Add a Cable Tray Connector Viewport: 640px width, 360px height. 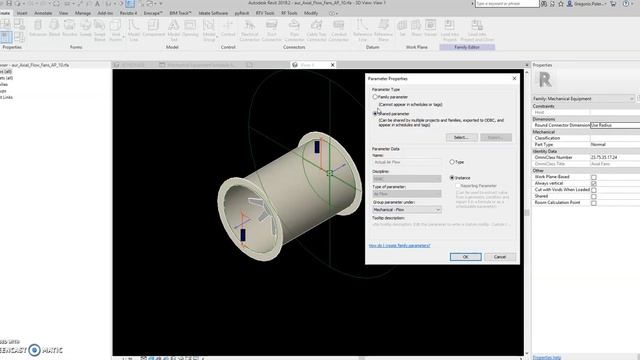(316, 30)
